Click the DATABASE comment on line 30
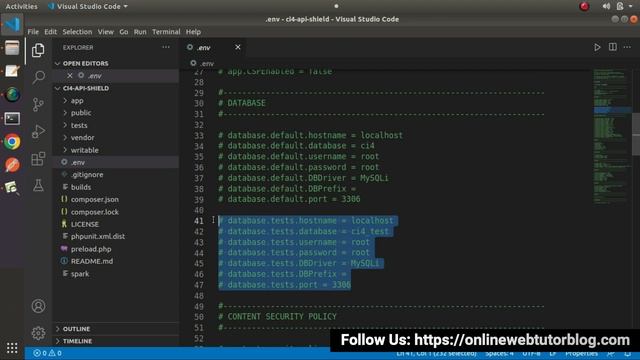This screenshot has width=640, height=360. tap(242, 103)
